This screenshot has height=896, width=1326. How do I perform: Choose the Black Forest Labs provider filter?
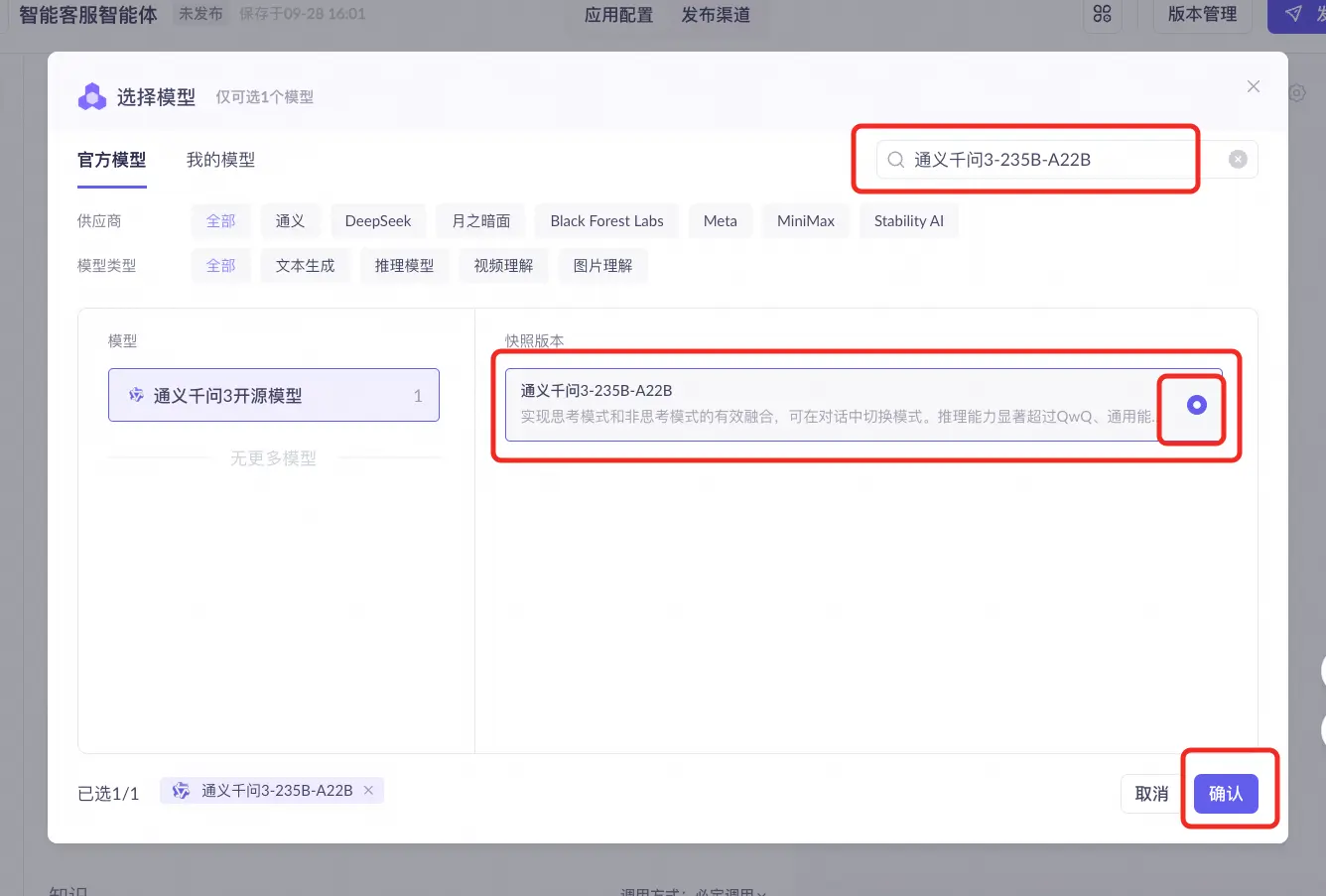click(606, 221)
